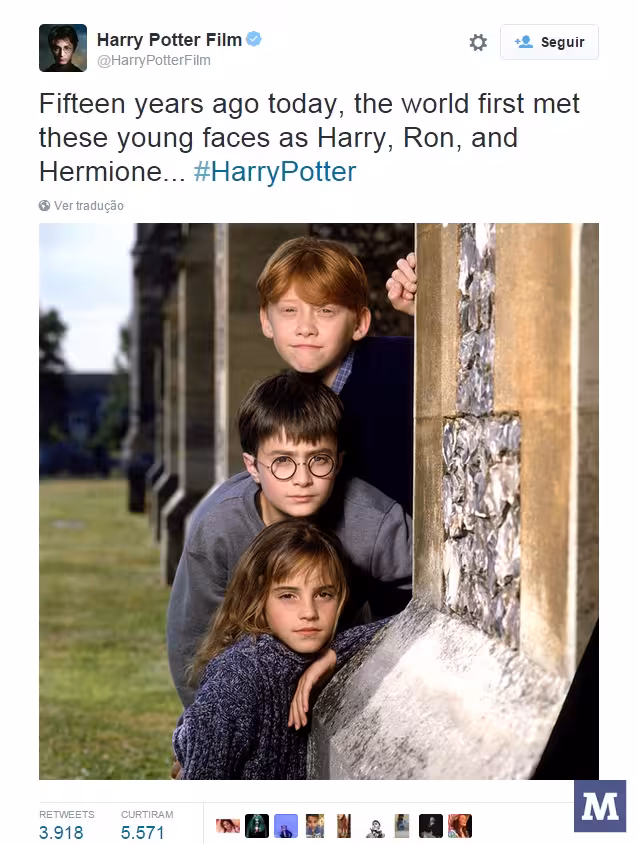Open the dark liker avatar second from last
This screenshot has height=844, width=638.
click(431, 826)
